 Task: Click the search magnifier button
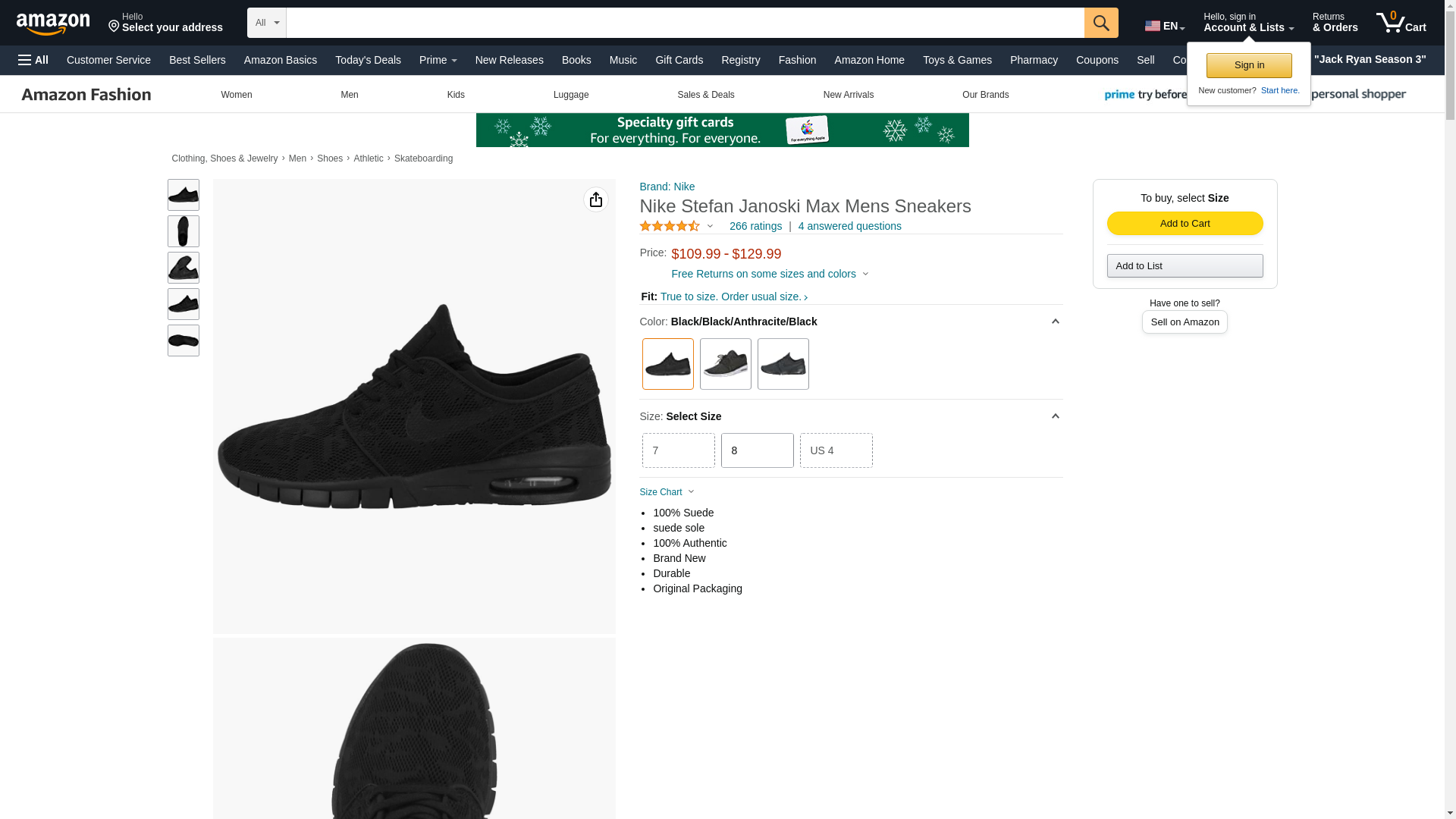coord(1100,23)
